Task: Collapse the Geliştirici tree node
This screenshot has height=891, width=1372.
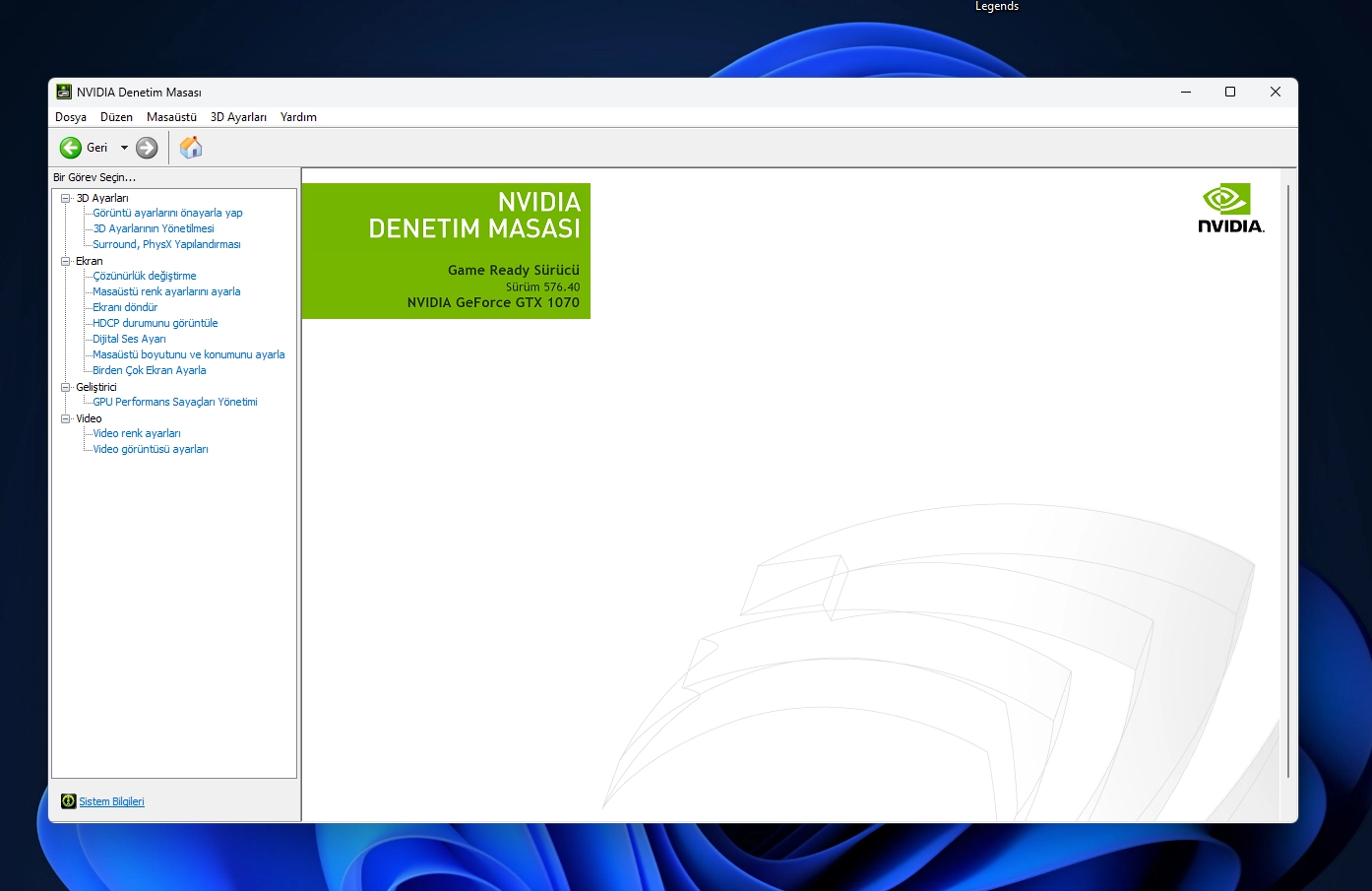Action: (x=66, y=387)
